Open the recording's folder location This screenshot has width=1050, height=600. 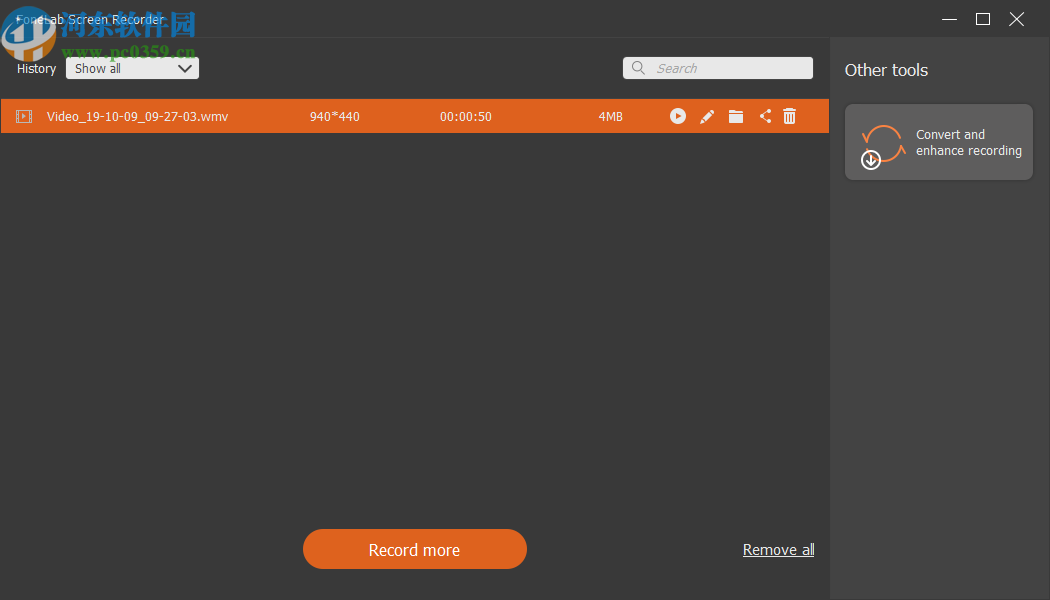tap(736, 116)
